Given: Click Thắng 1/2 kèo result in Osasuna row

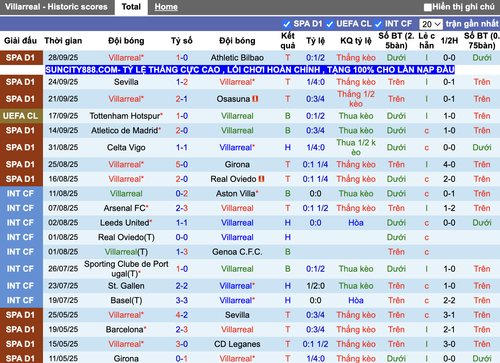Looking at the screenshot, I should tap(356, 99).
